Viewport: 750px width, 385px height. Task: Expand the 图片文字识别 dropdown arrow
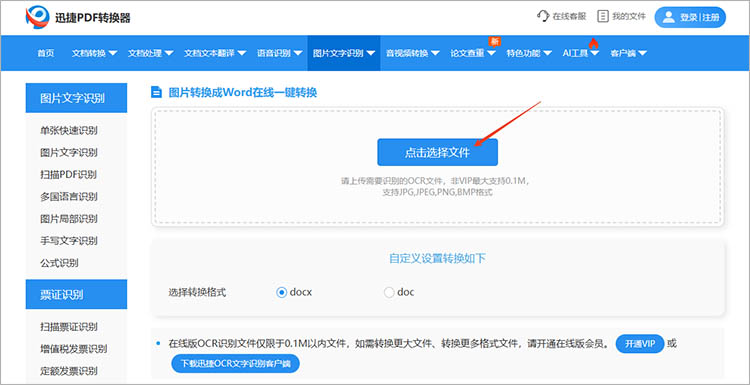pos(371,53)
